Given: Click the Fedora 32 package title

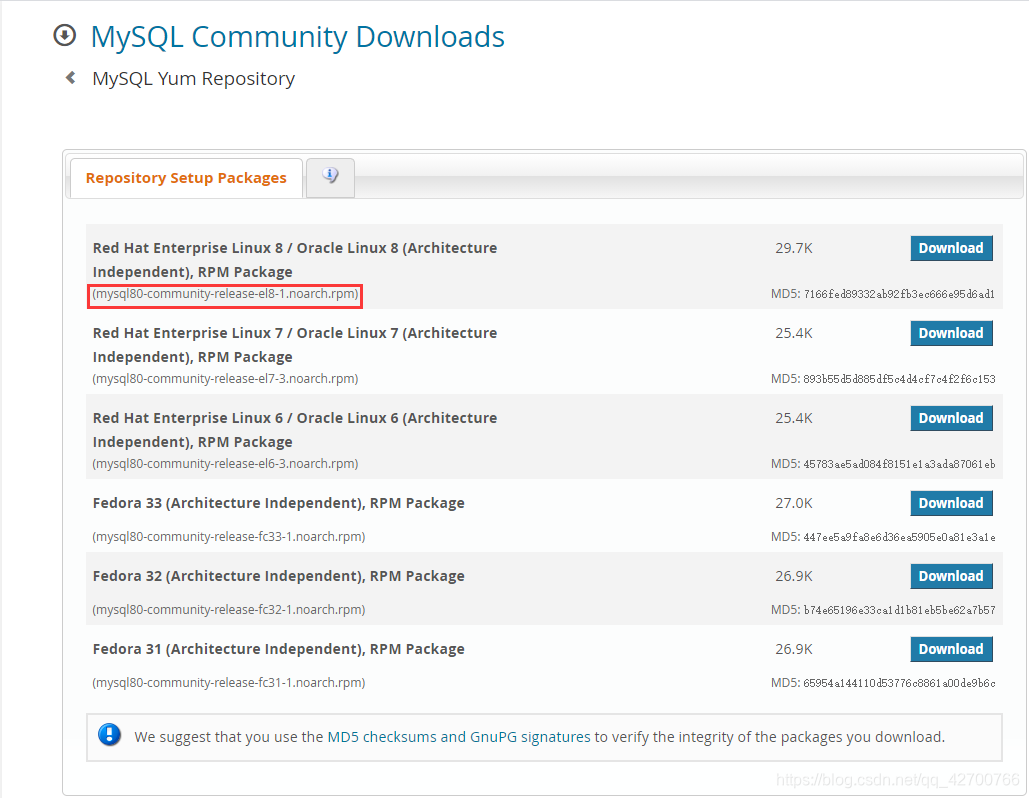Looking at the screenshot, I should (278, 576).
